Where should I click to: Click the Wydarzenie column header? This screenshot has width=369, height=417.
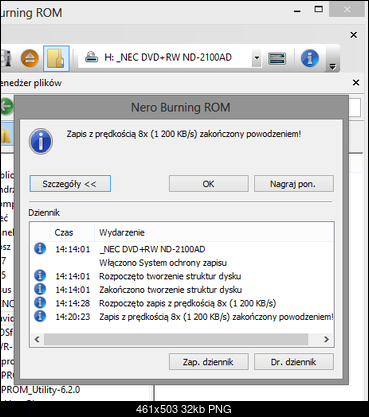coord(213,232)
